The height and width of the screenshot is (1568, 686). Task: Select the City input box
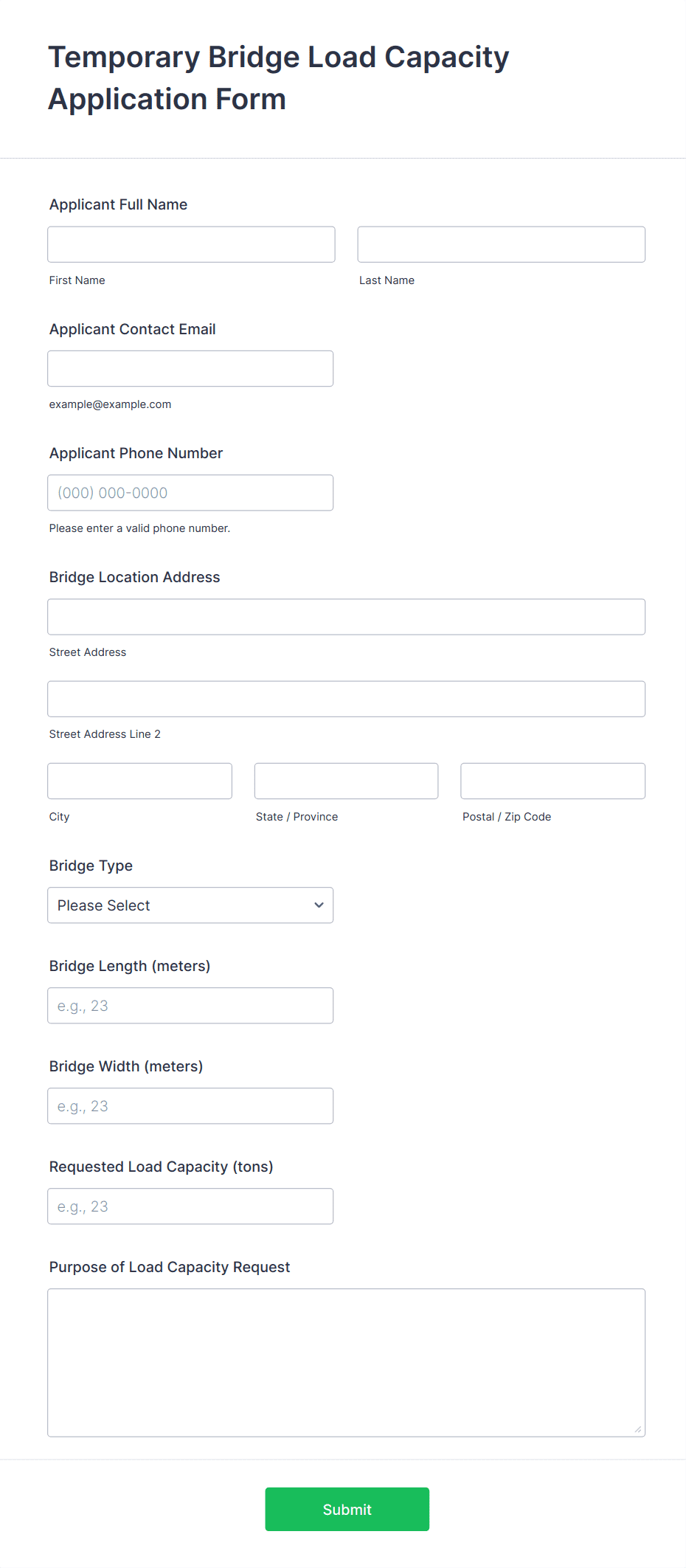point(139,781)
